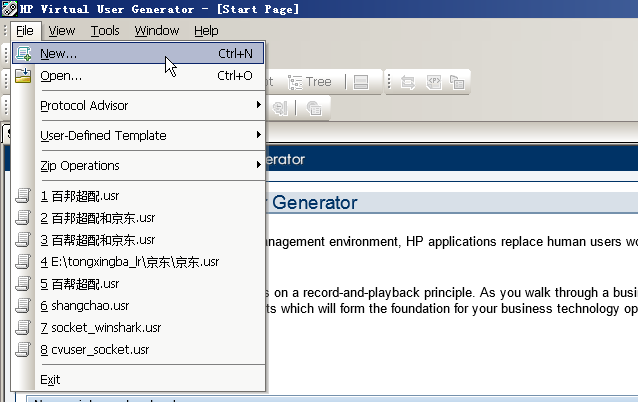The height and width of the screenshot is (402, 638).
Task: Click script icon beside 1 百邦超配.usr
Action: 23,196
